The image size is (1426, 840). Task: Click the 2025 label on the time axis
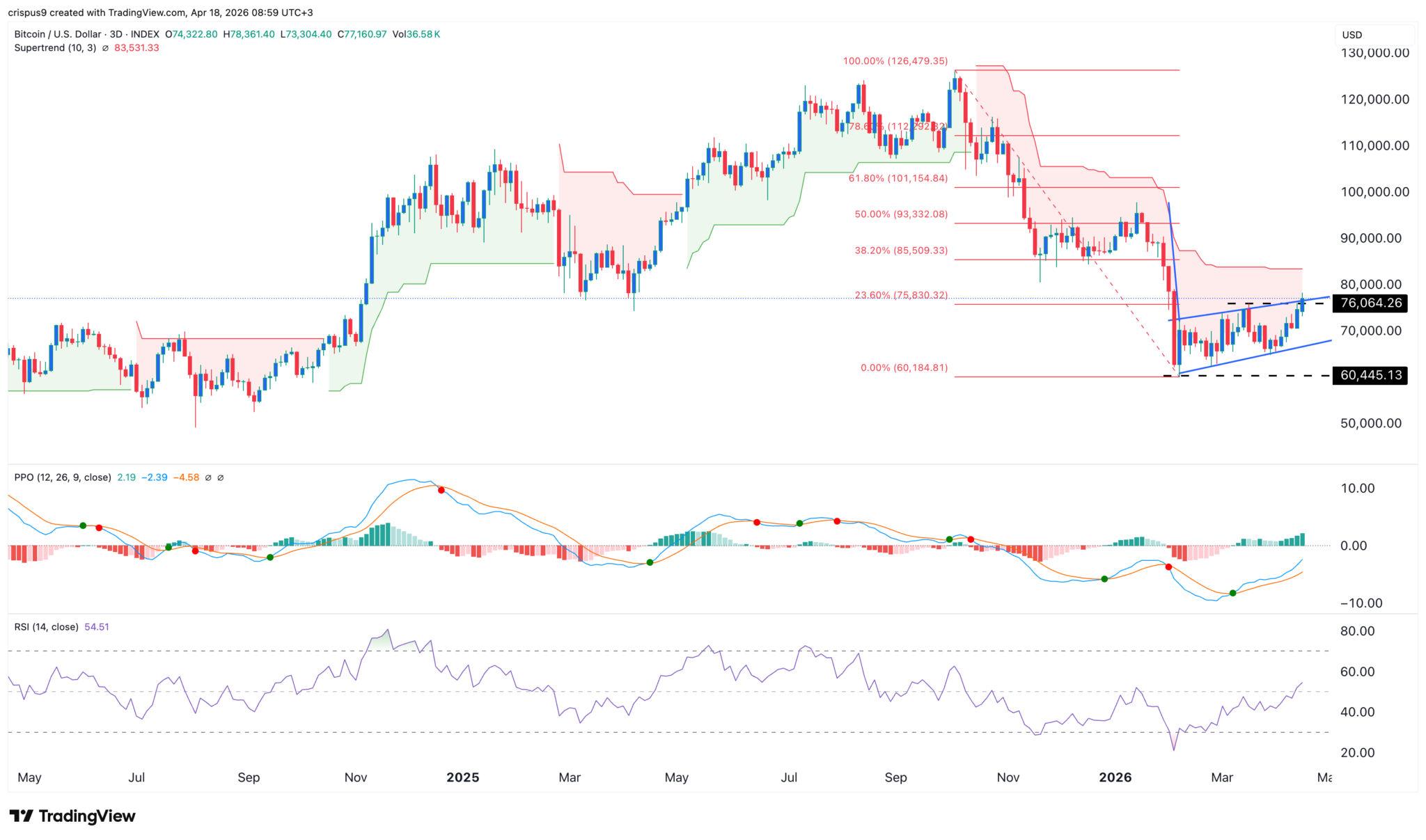(462, 777)
